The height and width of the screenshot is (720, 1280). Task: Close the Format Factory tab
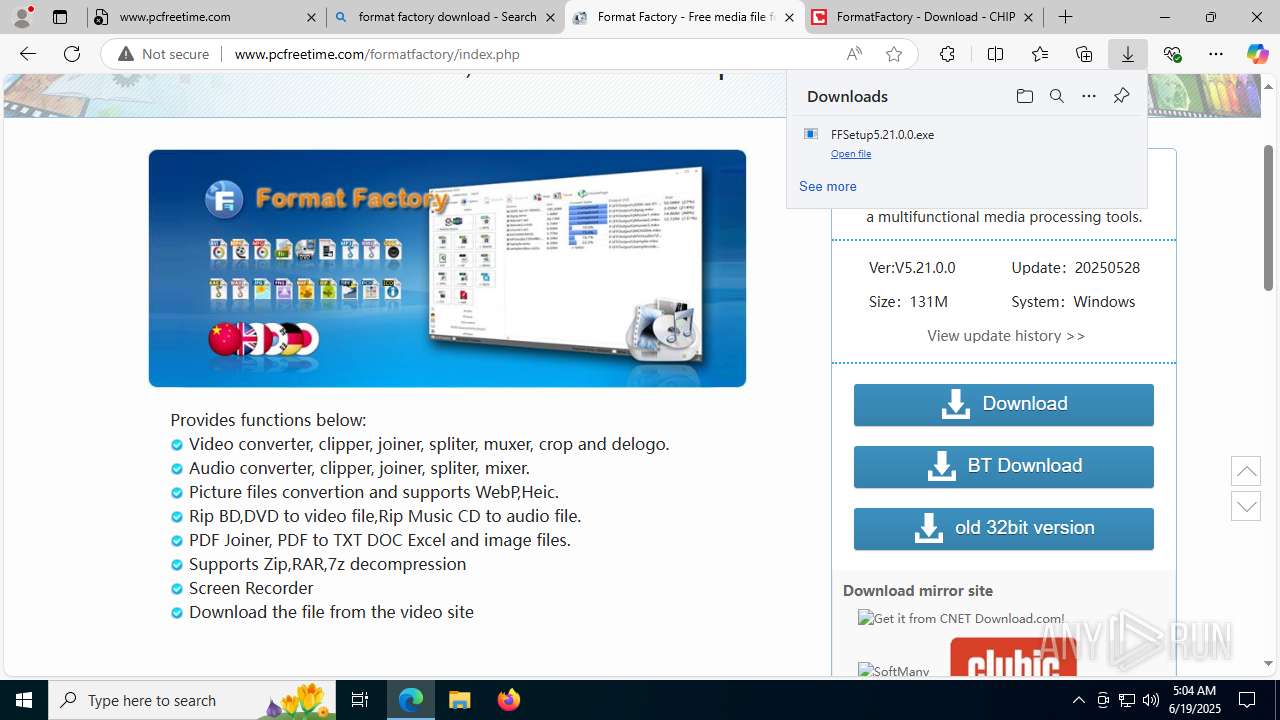[789, 17]
